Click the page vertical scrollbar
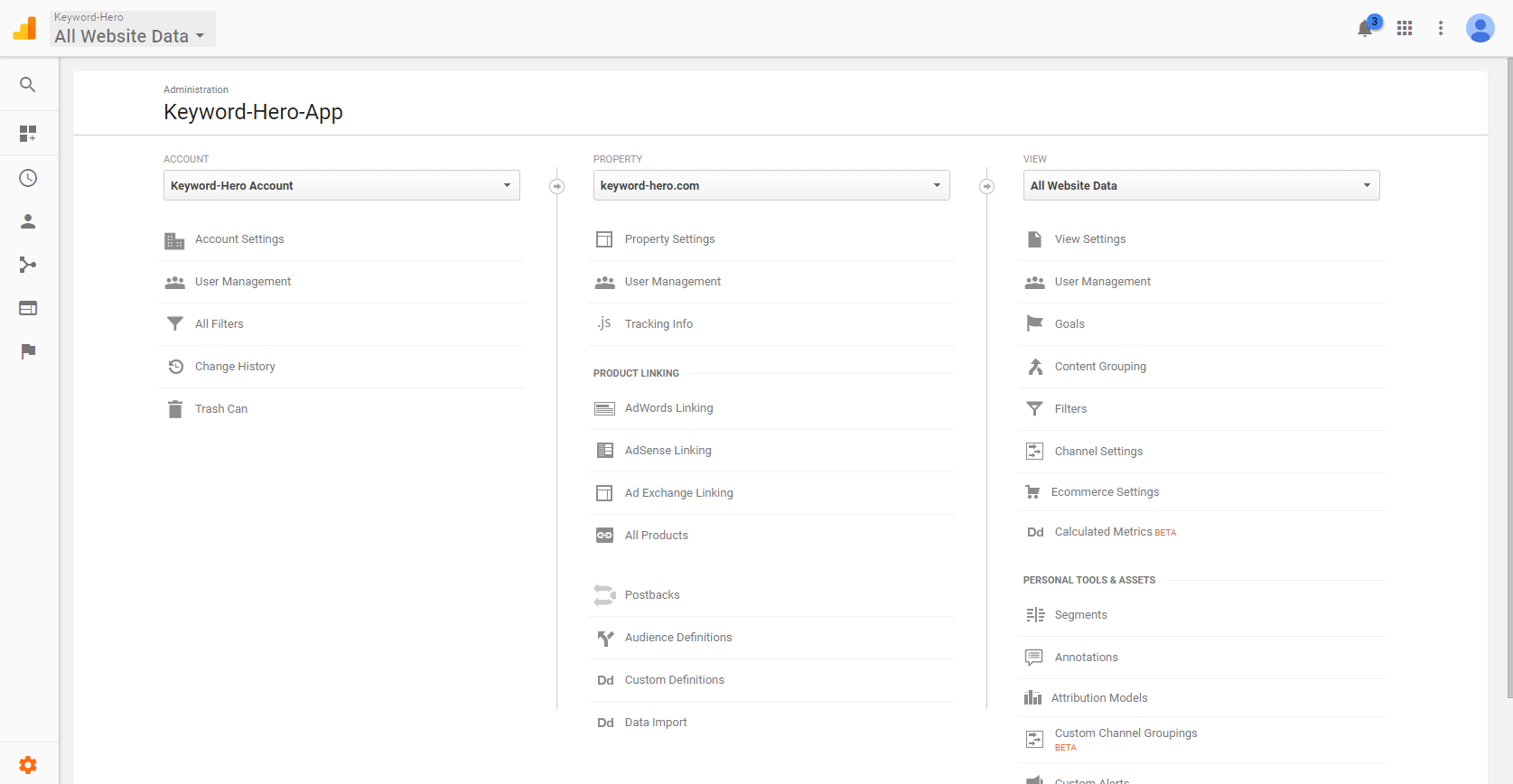This screenshot has width=1513, height=784. [1509, 379]
